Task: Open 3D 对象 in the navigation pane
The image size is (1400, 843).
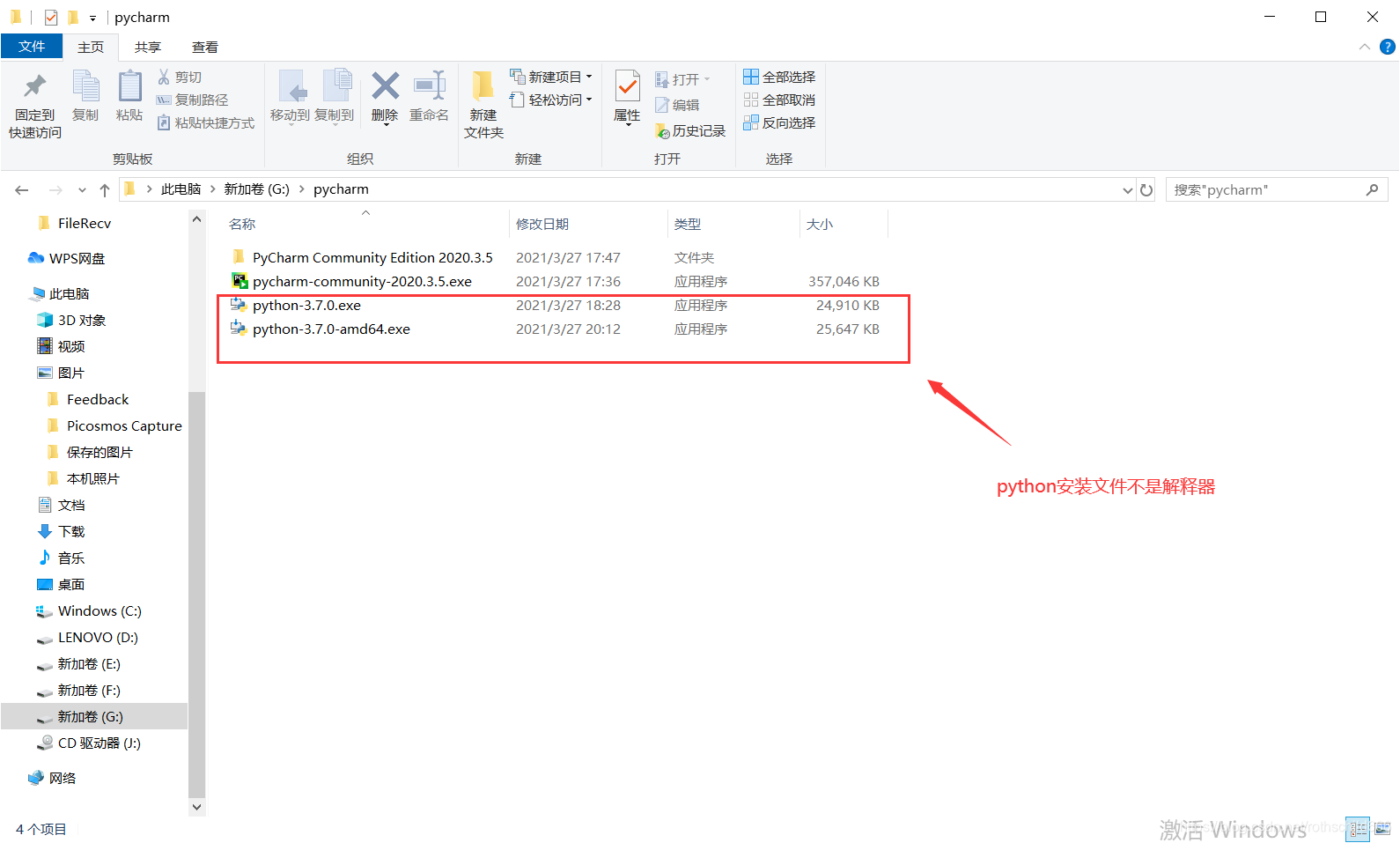Action: click(82, 321)
